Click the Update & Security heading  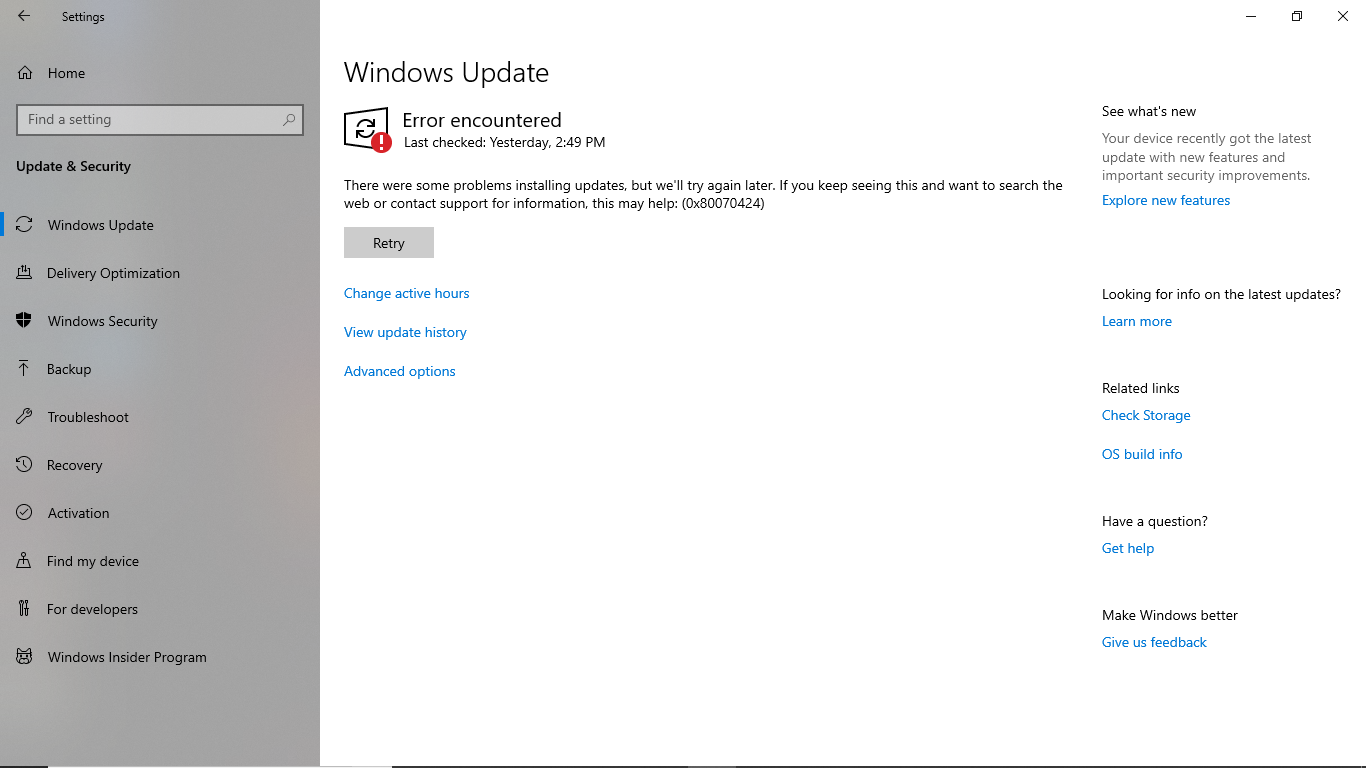[73, 166]
